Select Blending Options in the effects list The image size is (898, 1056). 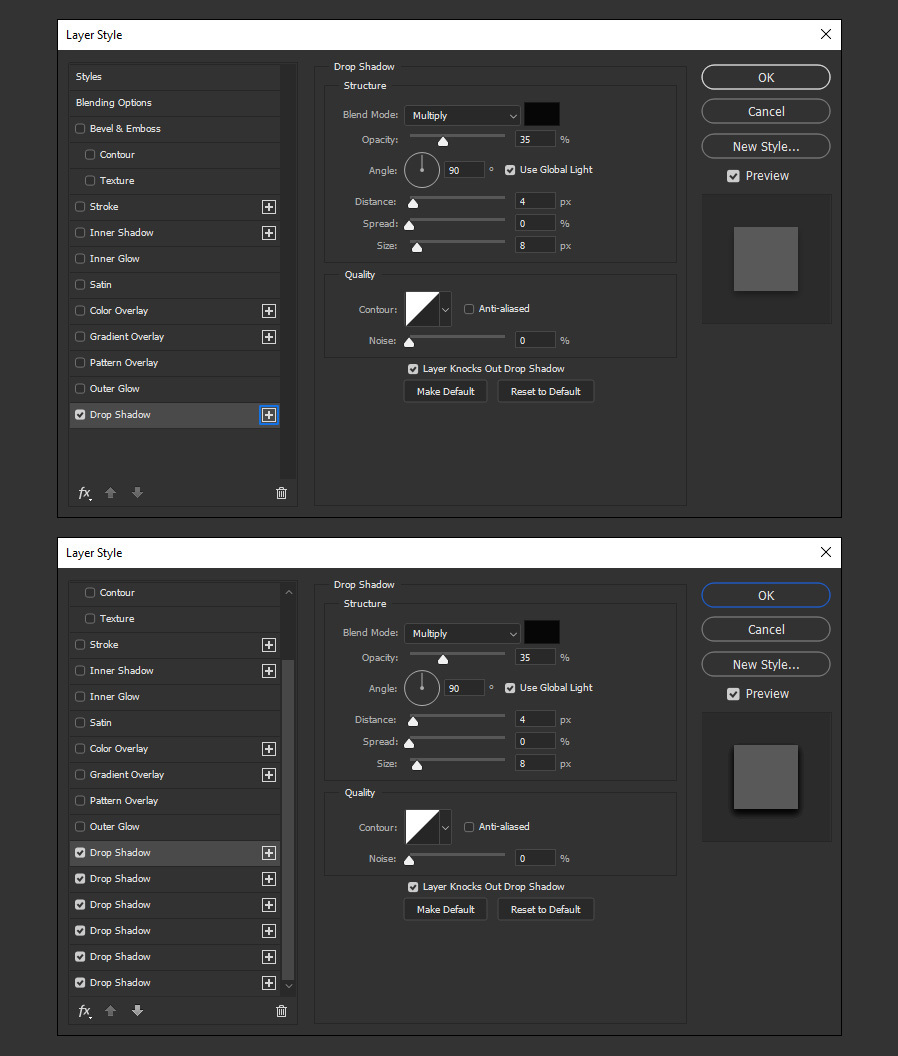point(174,103)
